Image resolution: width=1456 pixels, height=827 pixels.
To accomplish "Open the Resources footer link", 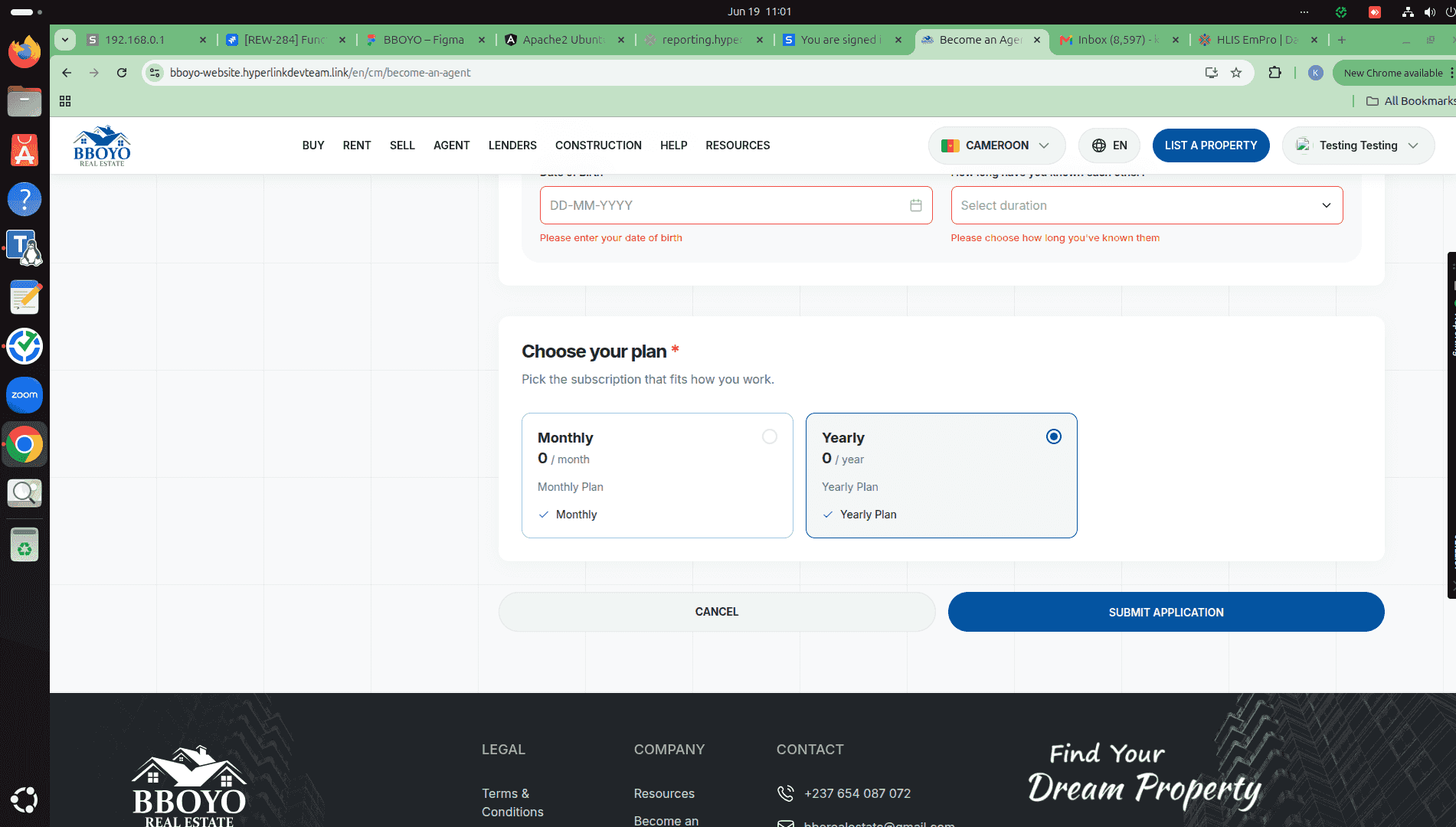I will pos(664,793).
